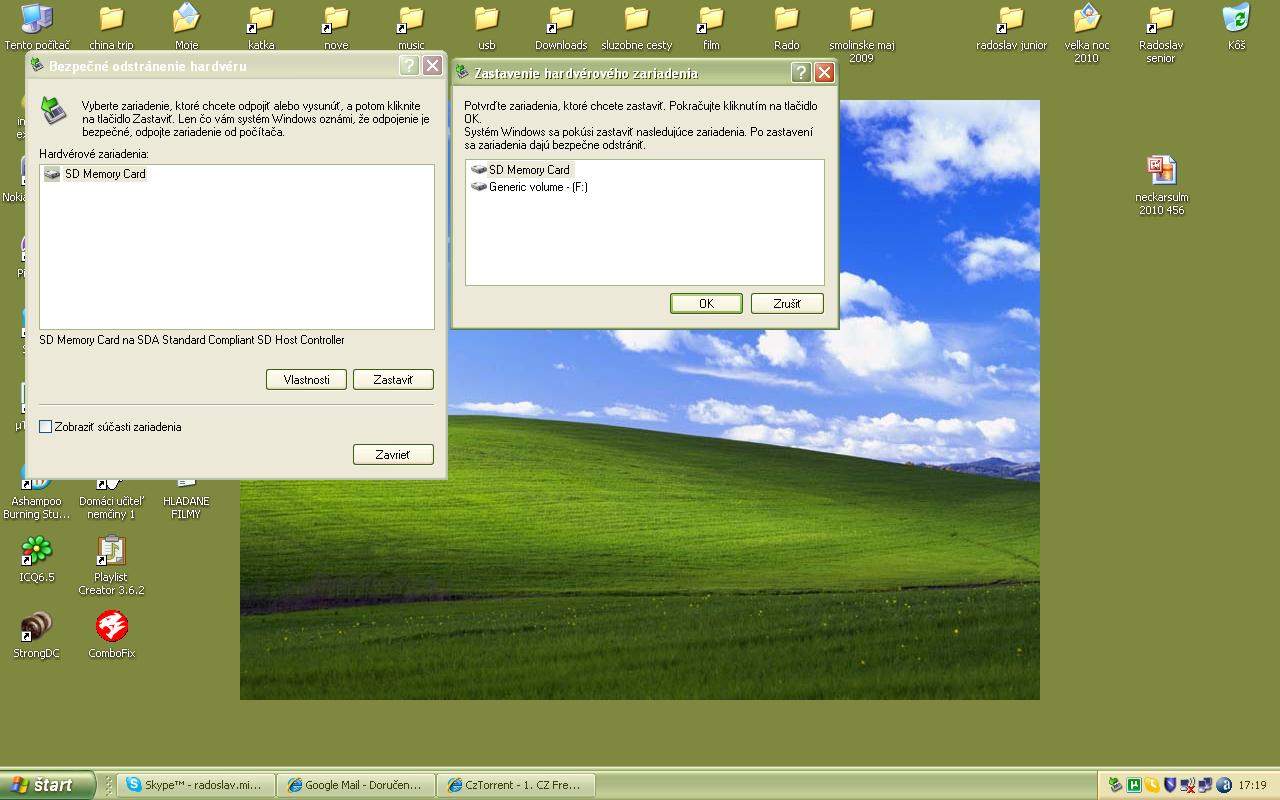This screenshot has height=800, width=1280.
Task: Open the Downloads folder shortcut
Action: (561, 20)
